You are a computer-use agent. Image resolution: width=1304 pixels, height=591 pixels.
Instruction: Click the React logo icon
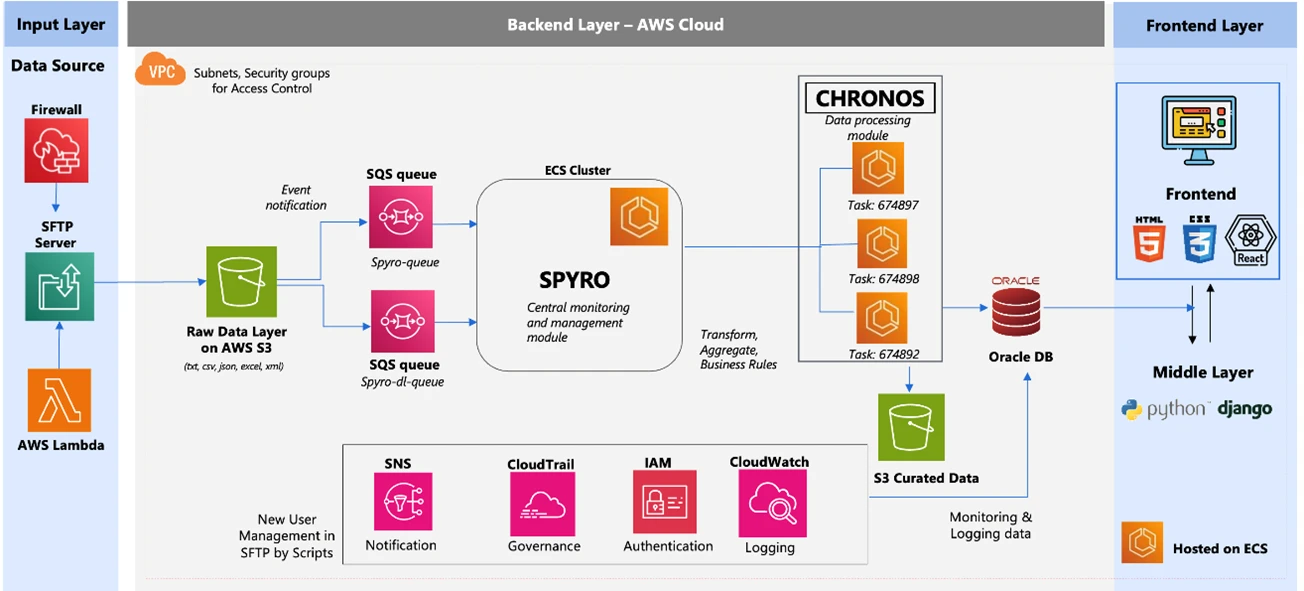(x=1250, y=240)
